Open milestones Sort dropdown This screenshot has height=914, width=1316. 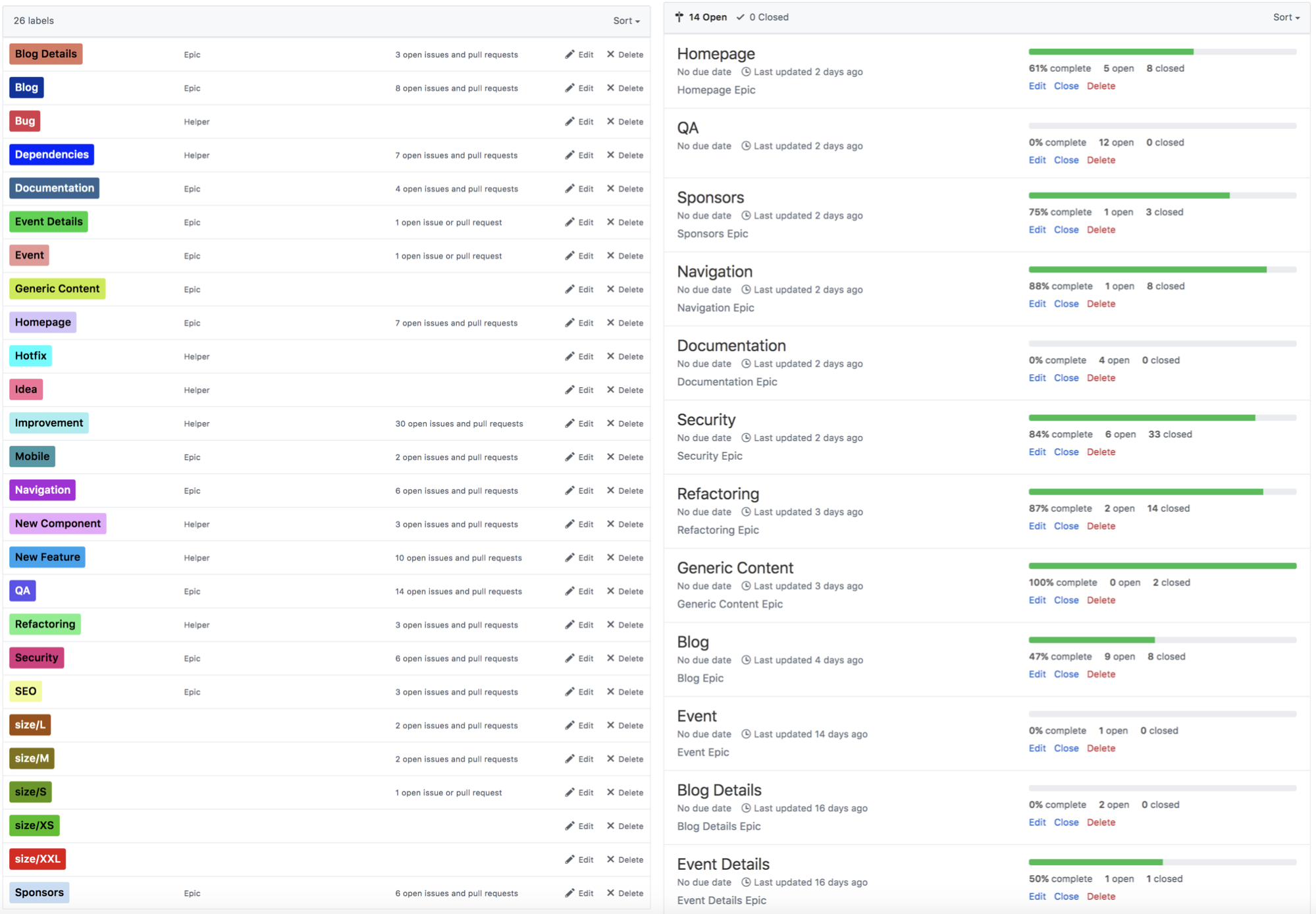click(1286, 17)
